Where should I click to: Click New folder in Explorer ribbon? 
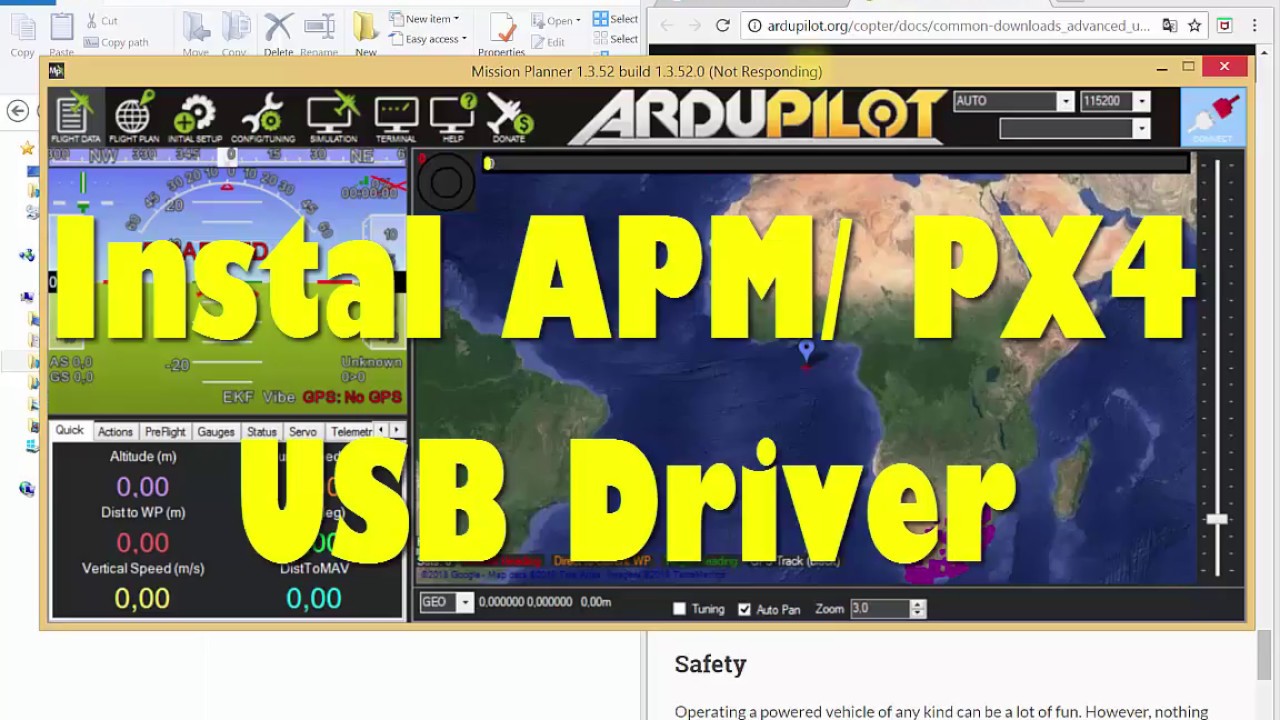pyautogui.click(x=366, y=33)
